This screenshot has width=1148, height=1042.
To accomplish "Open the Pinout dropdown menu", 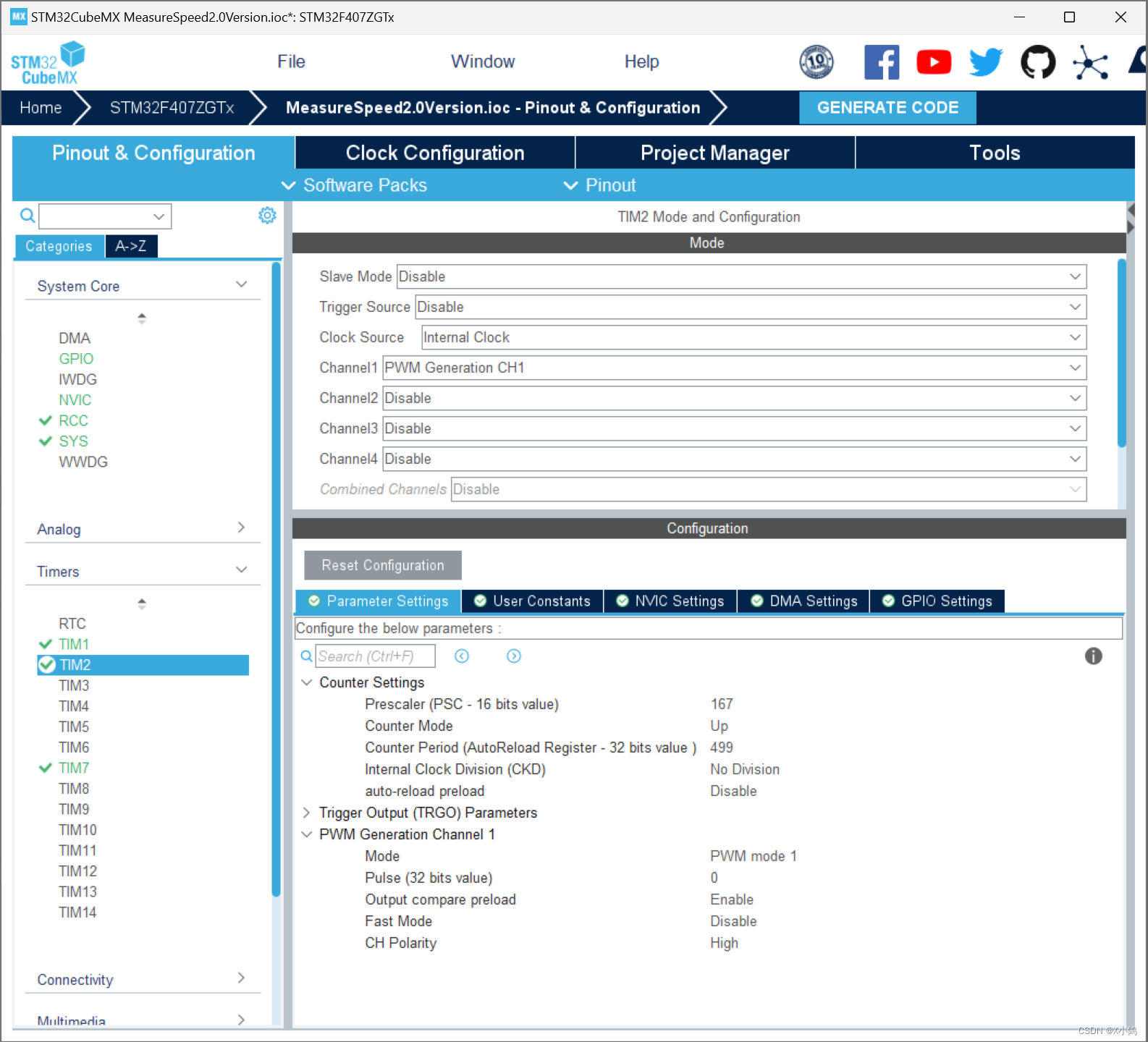I will click(x=600, y=185).
